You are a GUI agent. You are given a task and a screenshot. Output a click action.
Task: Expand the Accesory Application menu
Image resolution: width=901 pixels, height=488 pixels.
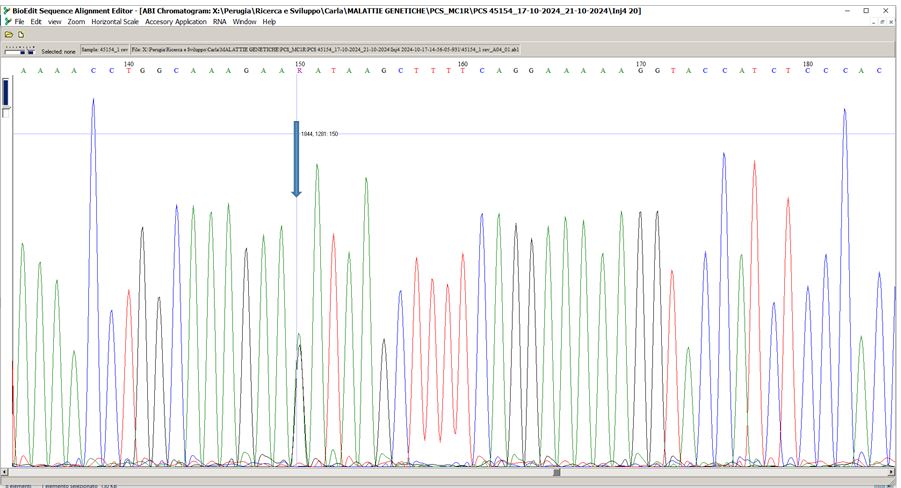(x=176, y=21)
